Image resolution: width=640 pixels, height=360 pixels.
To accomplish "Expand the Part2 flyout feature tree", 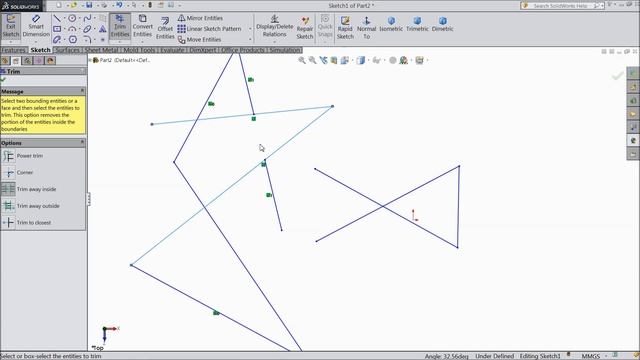I will click(90, 60).
